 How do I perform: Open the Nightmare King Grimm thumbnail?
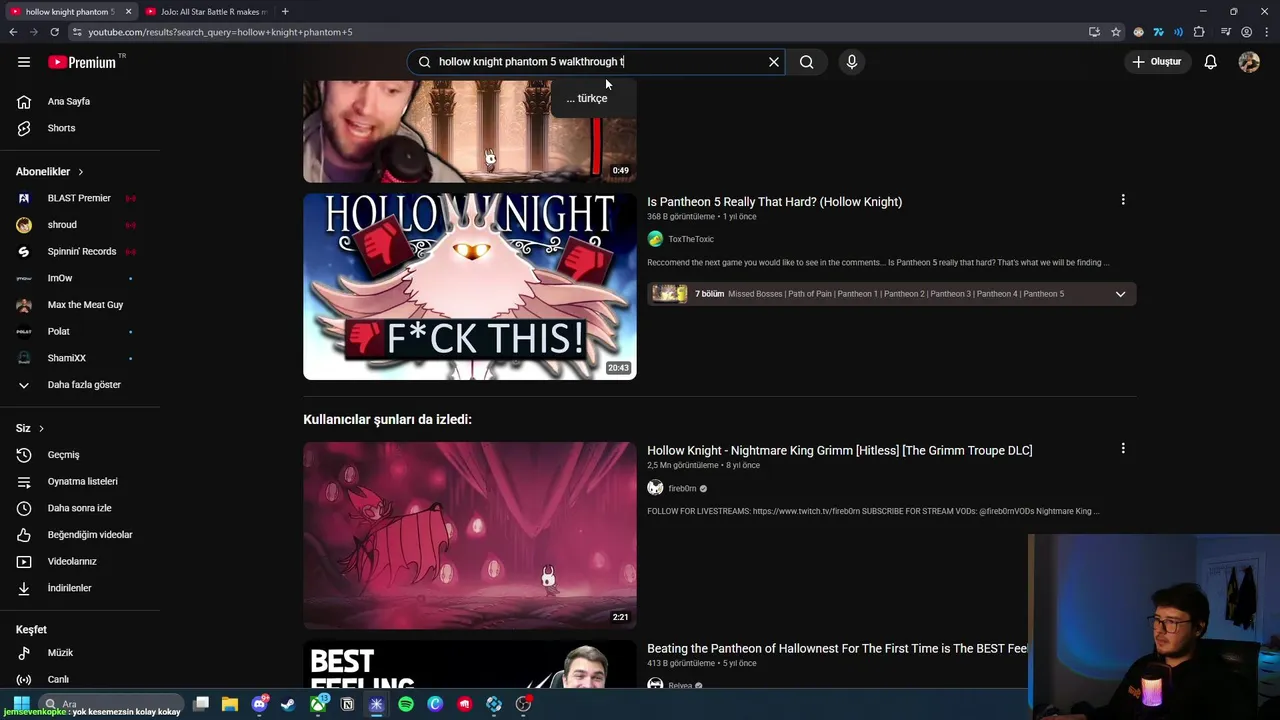pos(469,536)
